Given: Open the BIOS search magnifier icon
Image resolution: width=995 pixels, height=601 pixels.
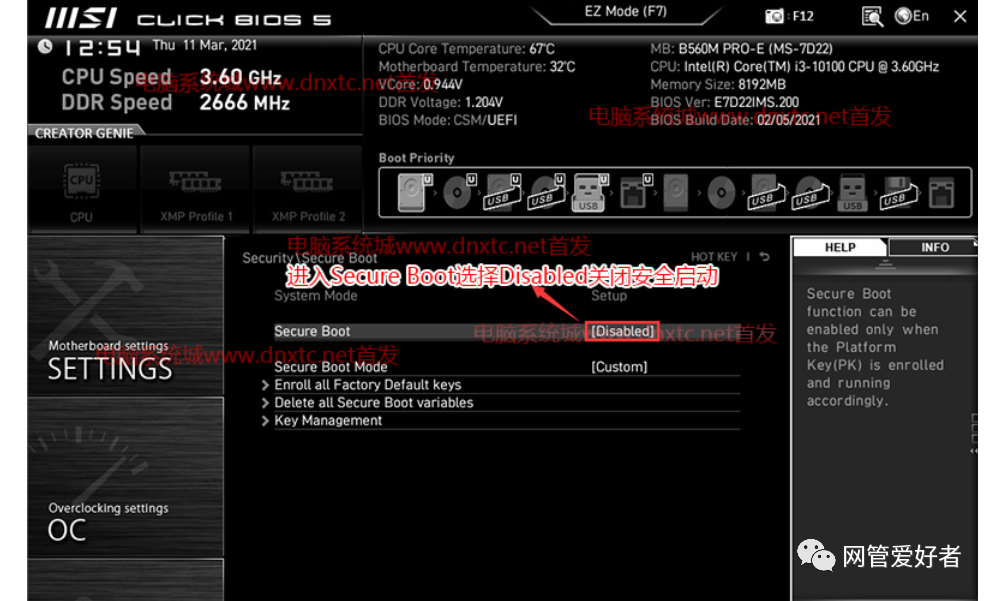Looking at the screenshot, I should click(x=873, y=16).
